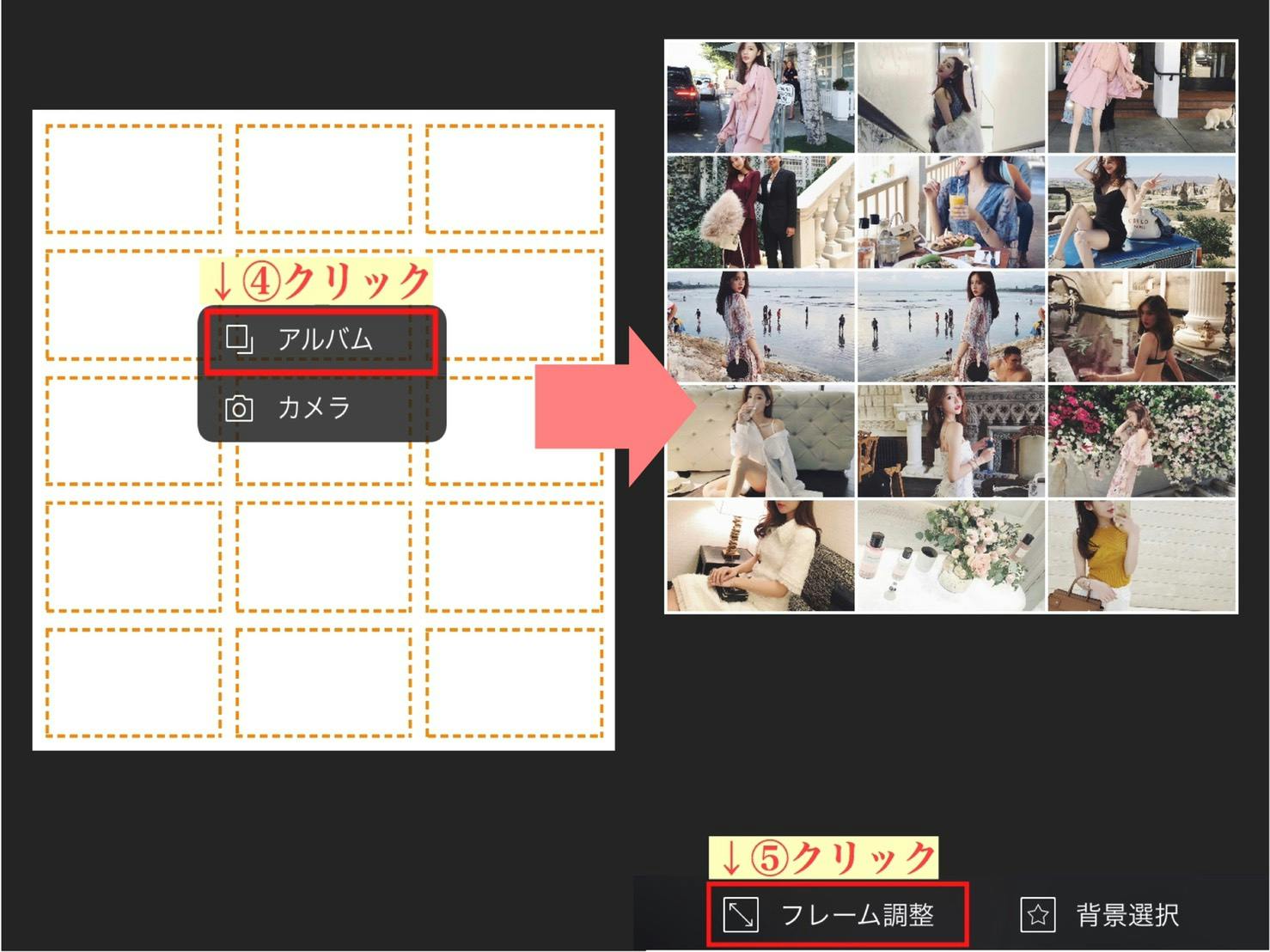Viewport: 1270px width, 952px height.
Task: Select the photo of woman in pink suit by the street
Action: (x=760, y=97)
